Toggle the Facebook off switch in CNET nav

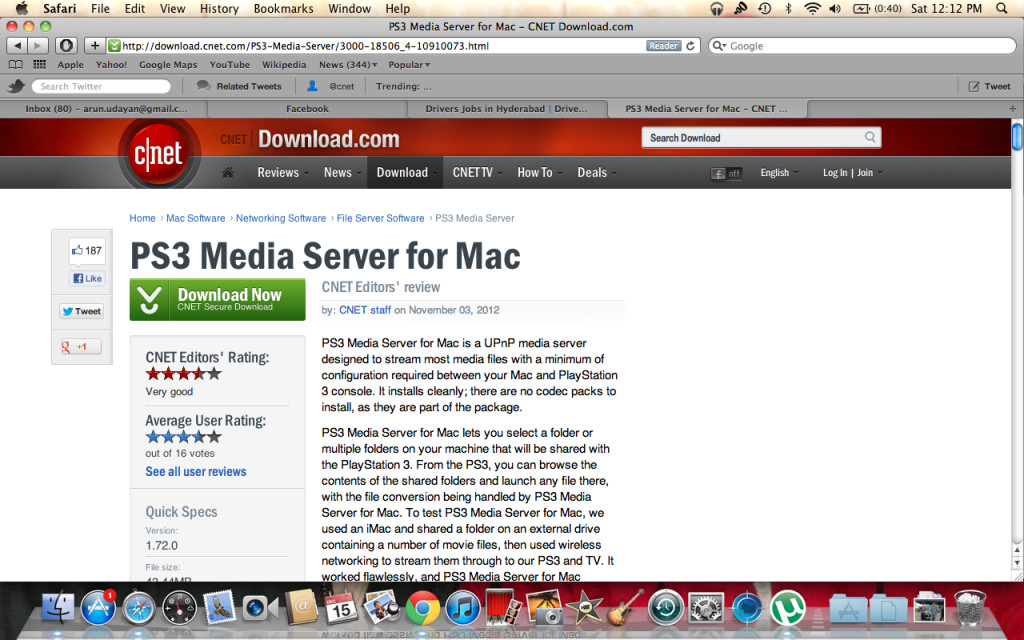tap(726, 173)
